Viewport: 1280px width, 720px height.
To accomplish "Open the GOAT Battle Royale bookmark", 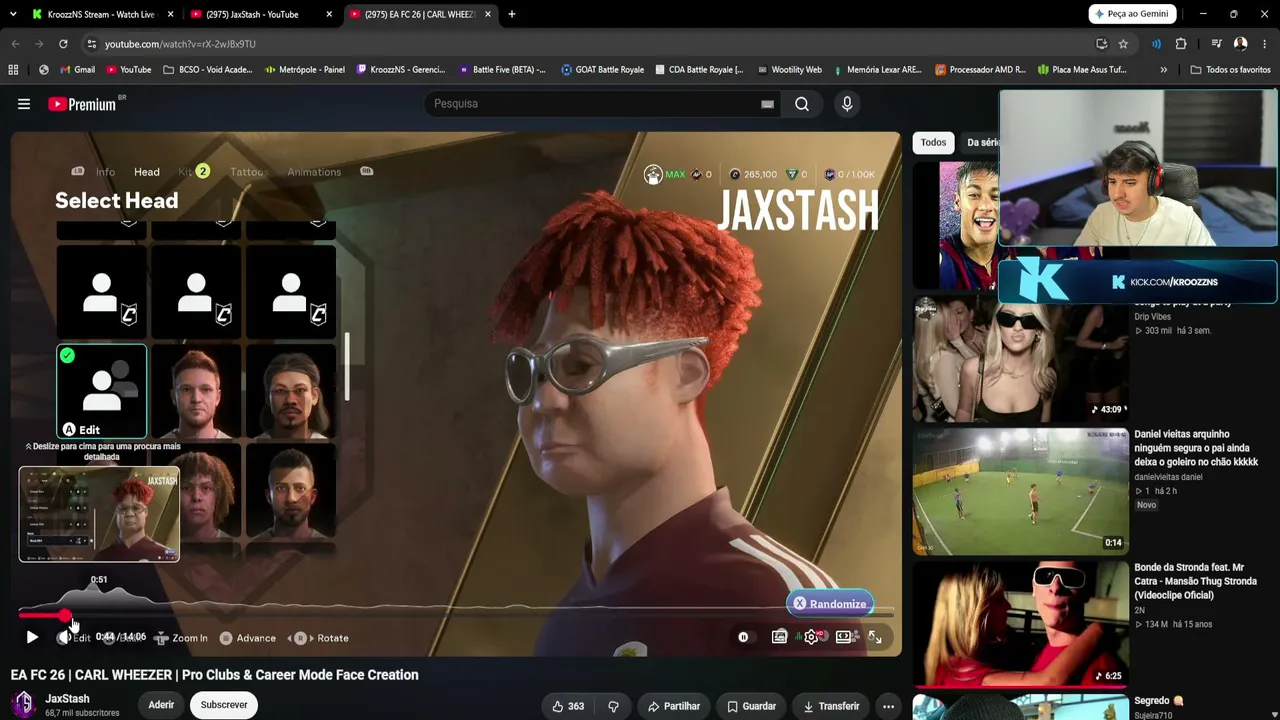I will (x=602, y=70).
